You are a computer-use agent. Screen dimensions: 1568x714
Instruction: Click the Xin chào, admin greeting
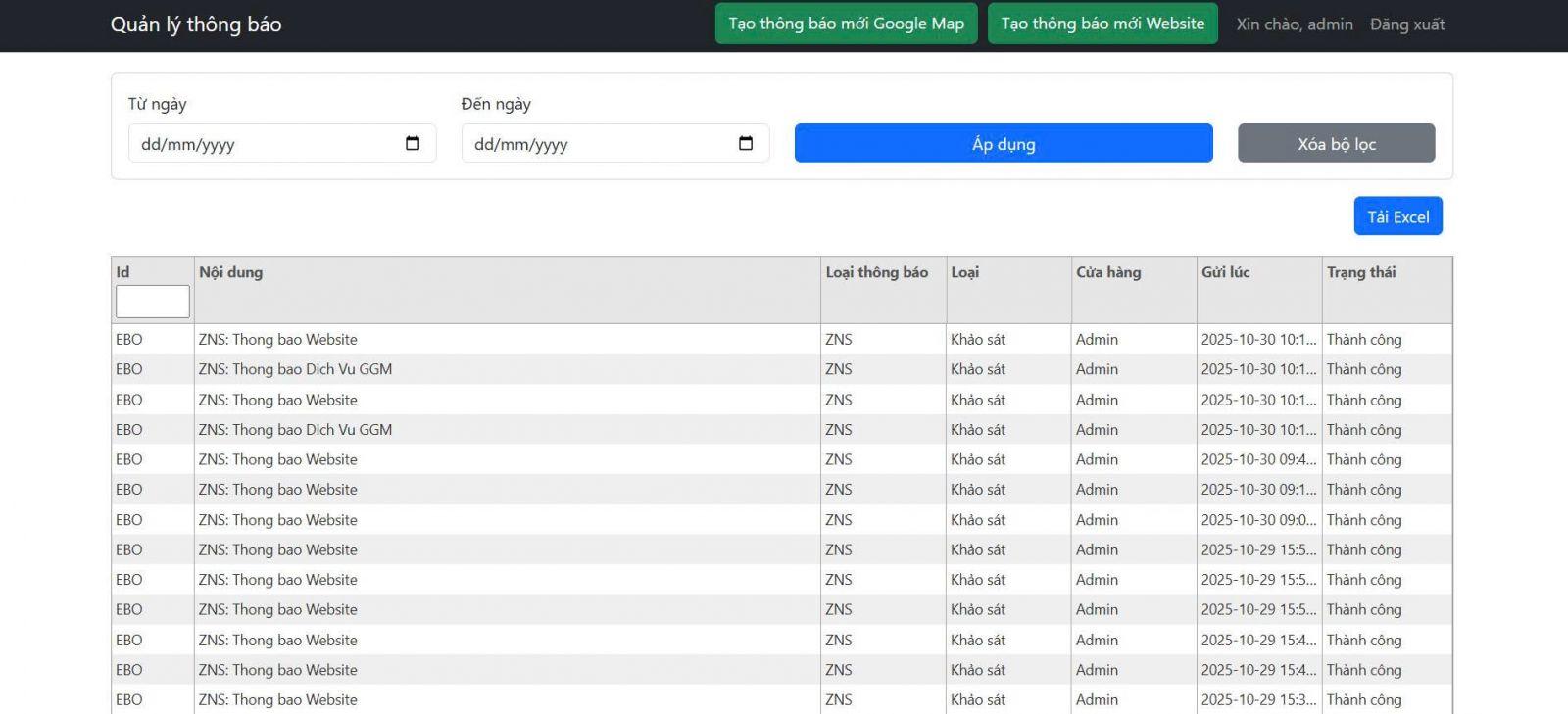[x=1294, y=24]
